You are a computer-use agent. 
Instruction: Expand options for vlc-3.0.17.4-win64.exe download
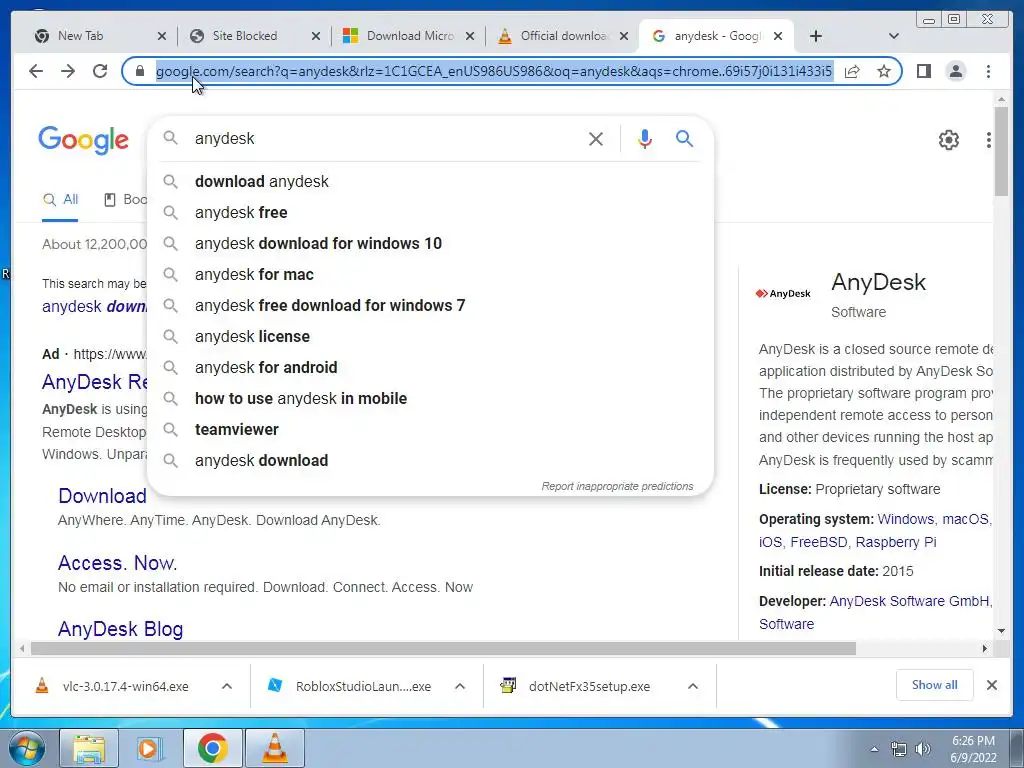[x=227, y=686]
